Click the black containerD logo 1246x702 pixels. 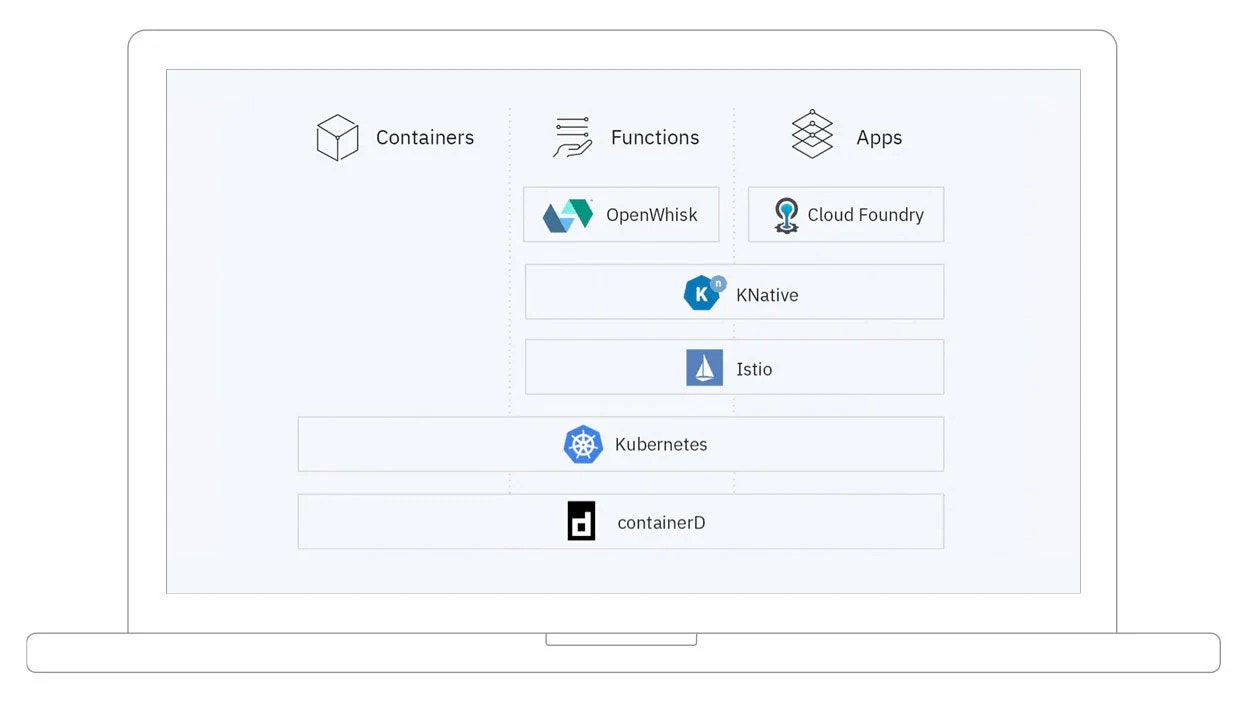(581, 521)
